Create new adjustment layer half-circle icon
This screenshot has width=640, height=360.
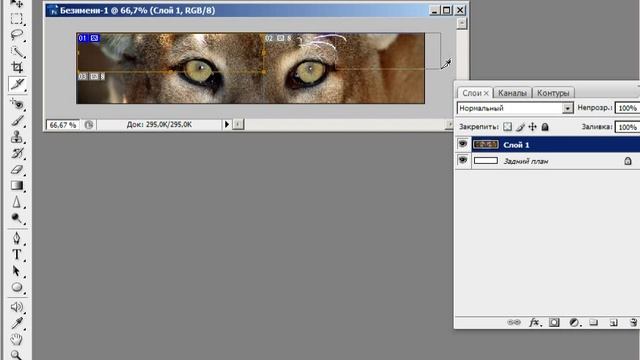click(575, 322)
